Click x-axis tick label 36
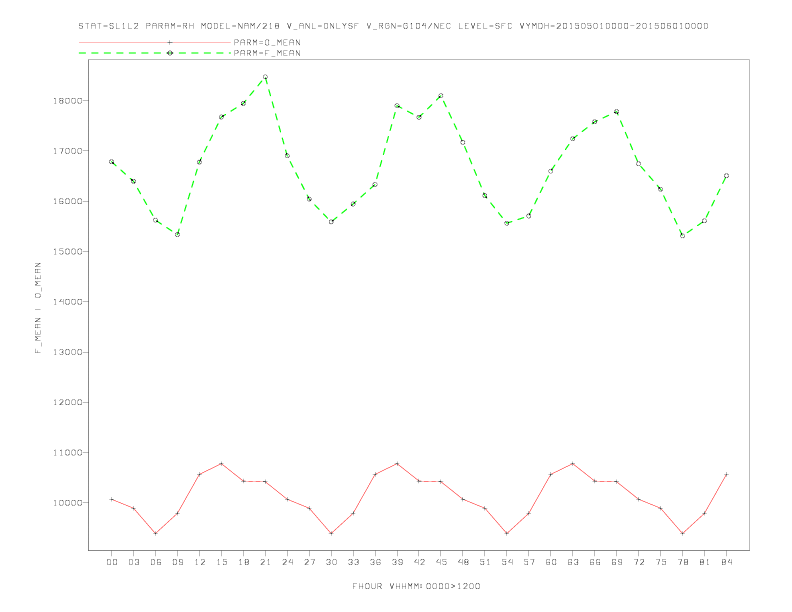Viewport: 792px width, 612px height. (x=375, y=562)
